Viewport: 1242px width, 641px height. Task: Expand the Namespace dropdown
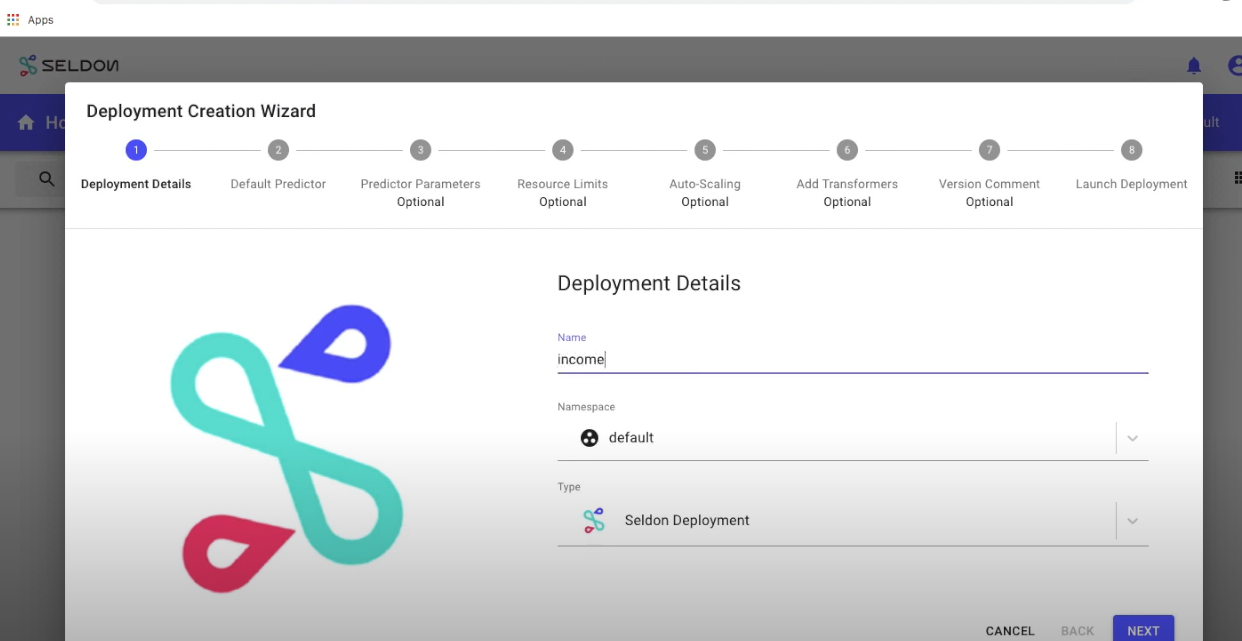pos(1132,437)
